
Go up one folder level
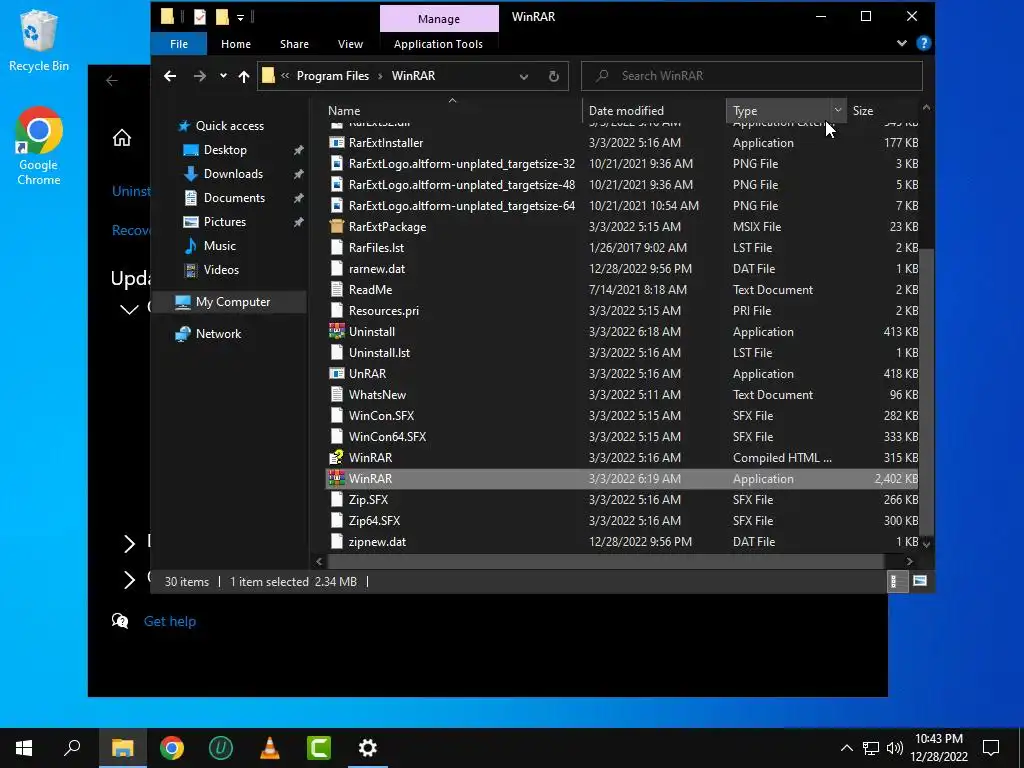click(244, 76)
